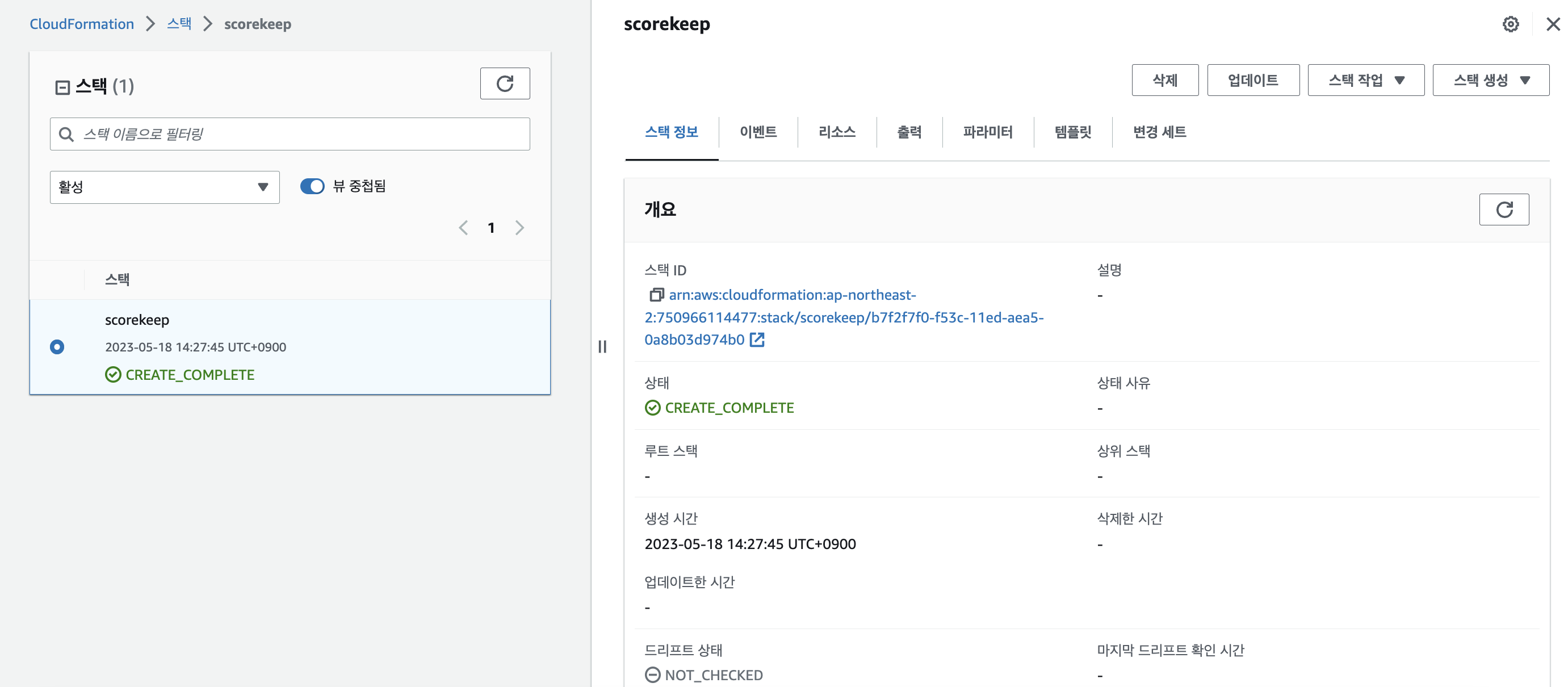Close the scorekeep detail panel

1553,24
